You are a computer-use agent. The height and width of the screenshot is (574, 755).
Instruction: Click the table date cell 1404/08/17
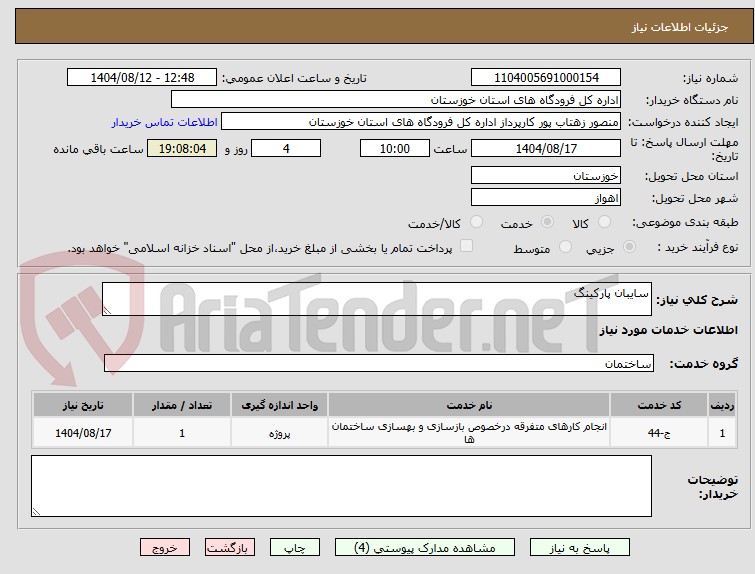83,433
